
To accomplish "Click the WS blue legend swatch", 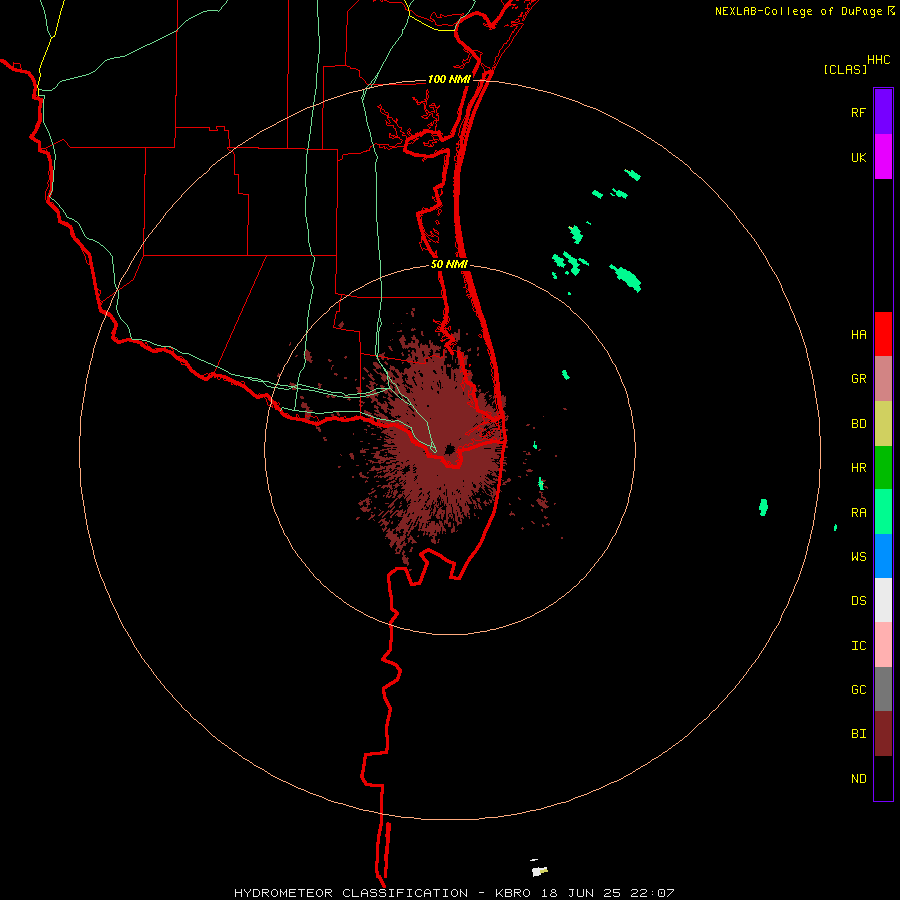I will (x=883, y=556).
